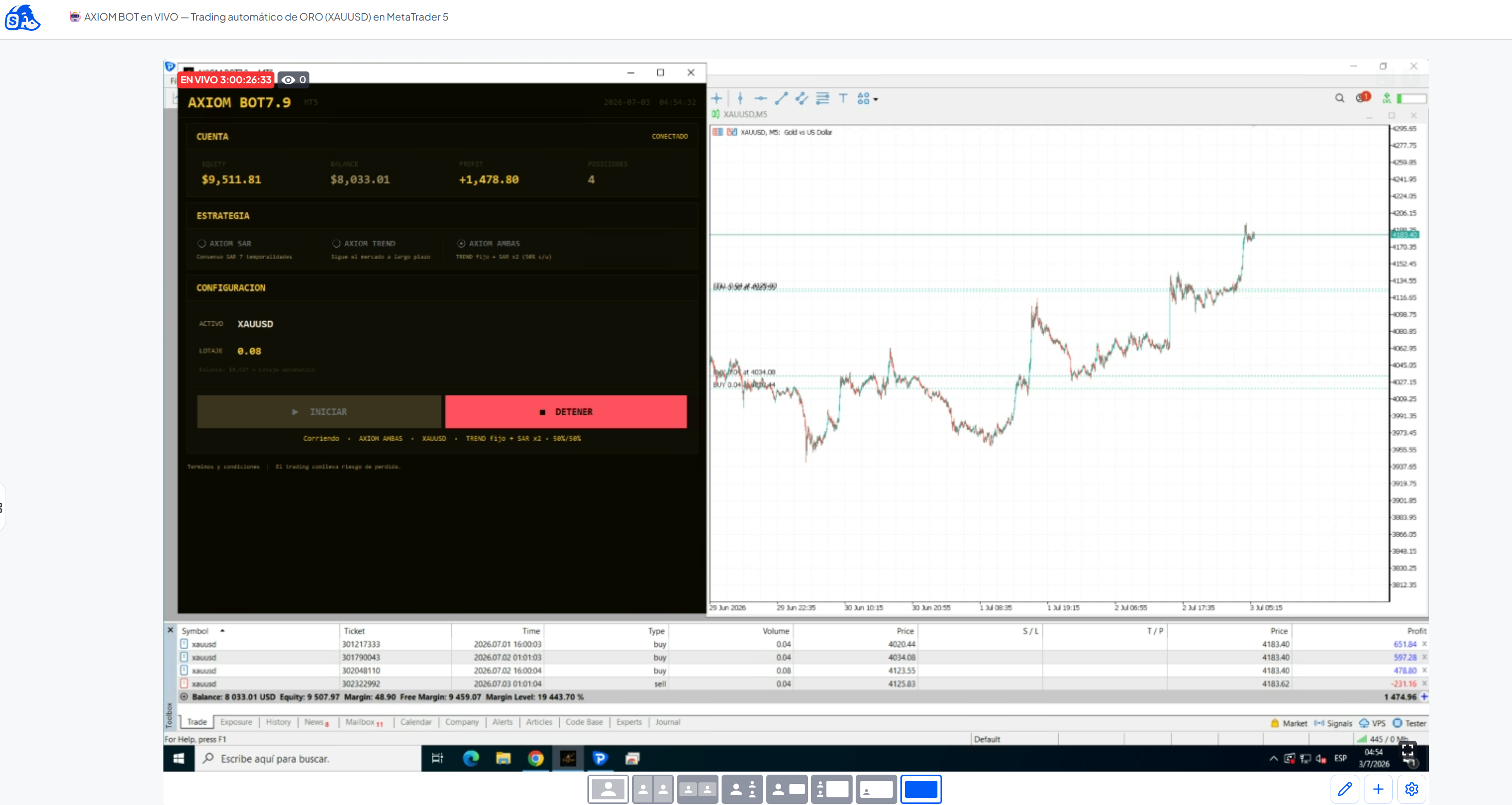Open the News tab
This screenshot has height=805, width=1512.
[x=317, y=722]
